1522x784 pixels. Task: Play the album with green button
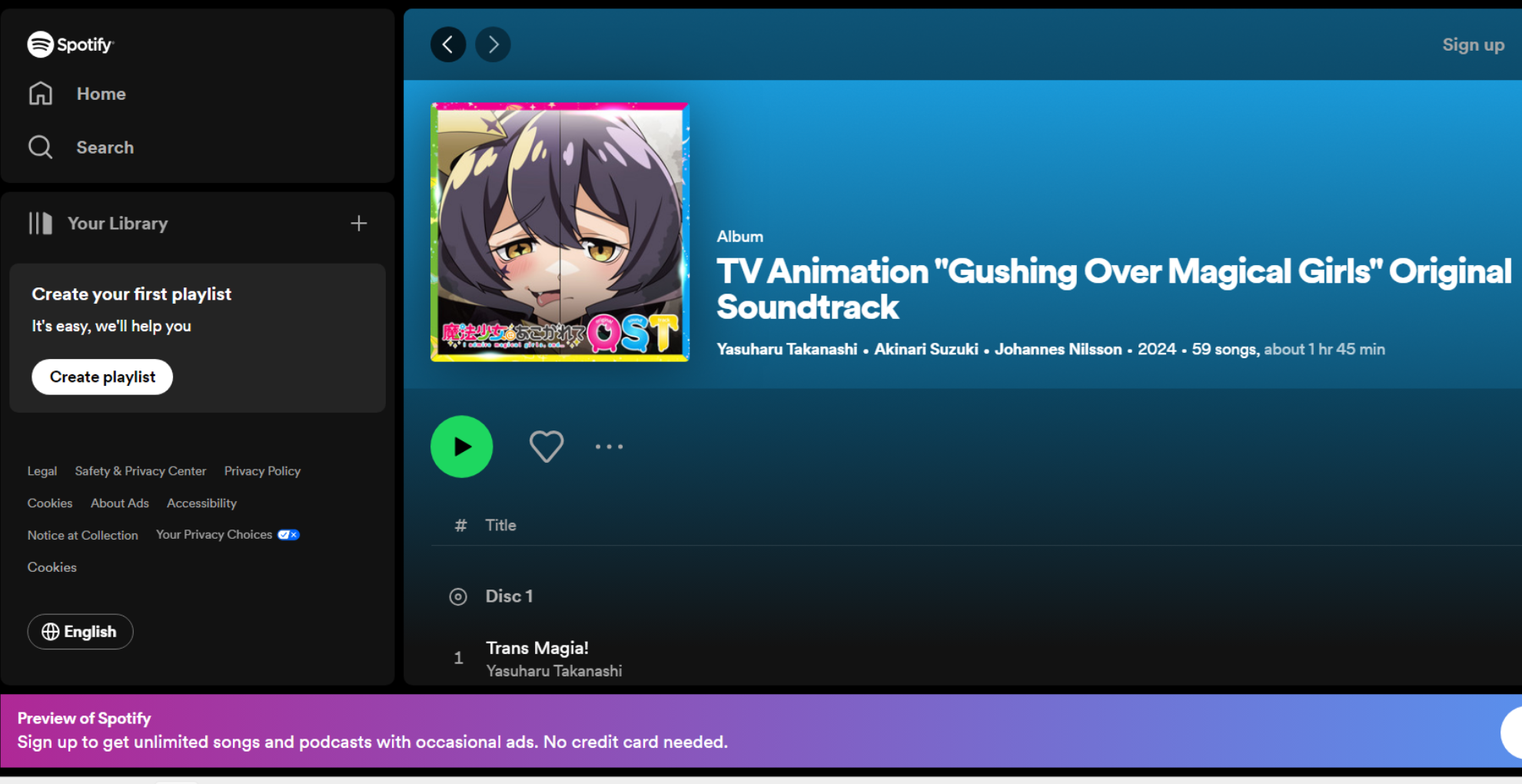[x=461, y=447]
